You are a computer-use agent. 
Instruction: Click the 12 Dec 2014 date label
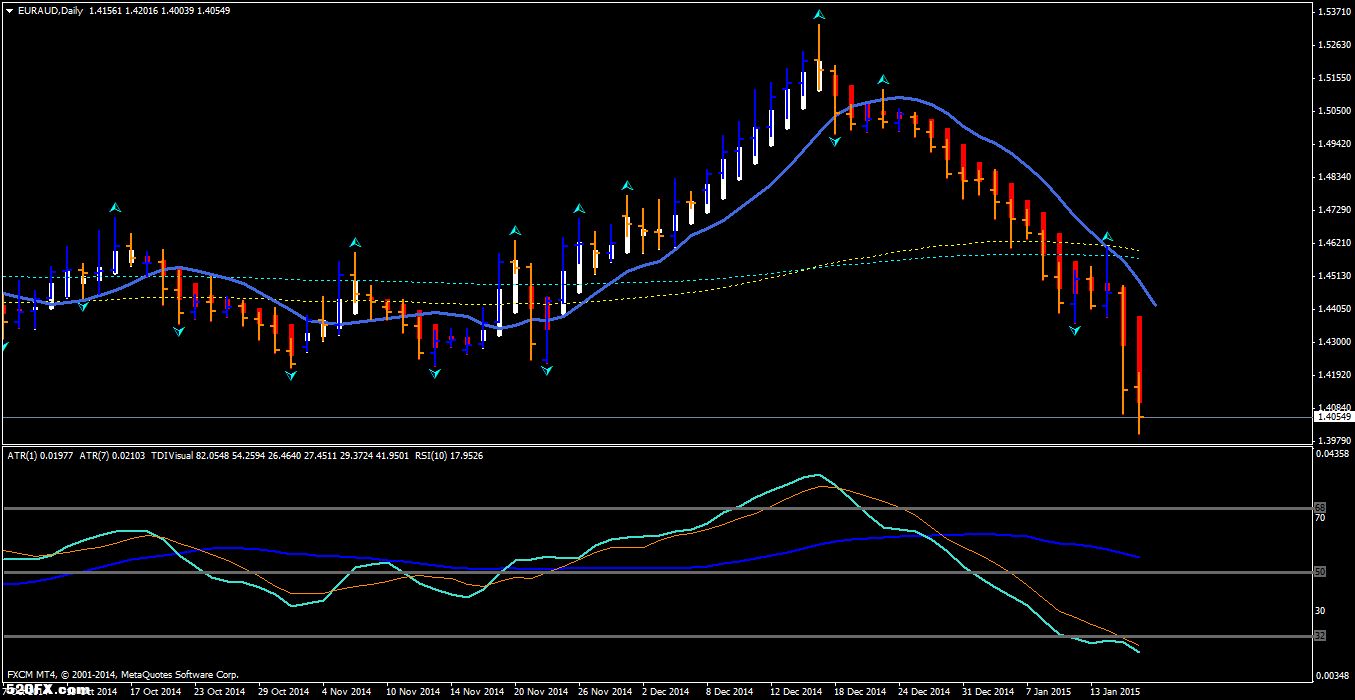(x=796, y=691)
